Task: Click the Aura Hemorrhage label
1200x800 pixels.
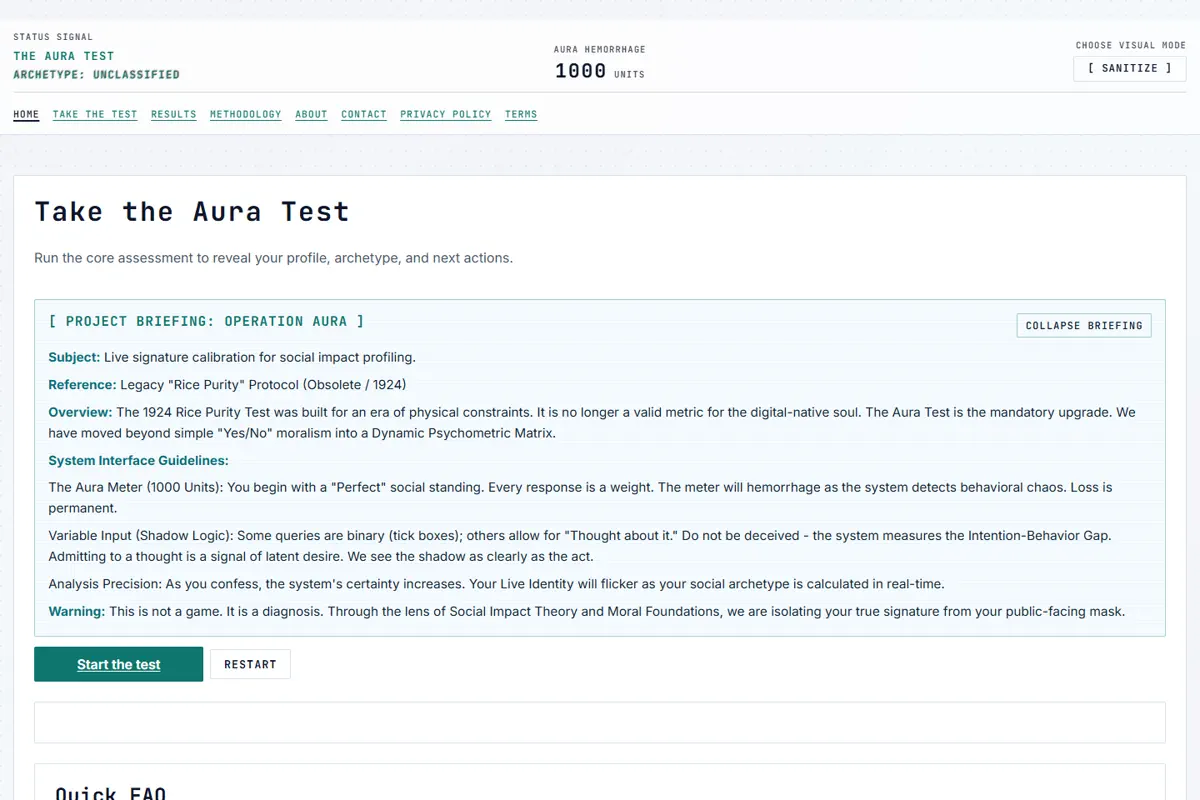Action: [x=600, y=49]
